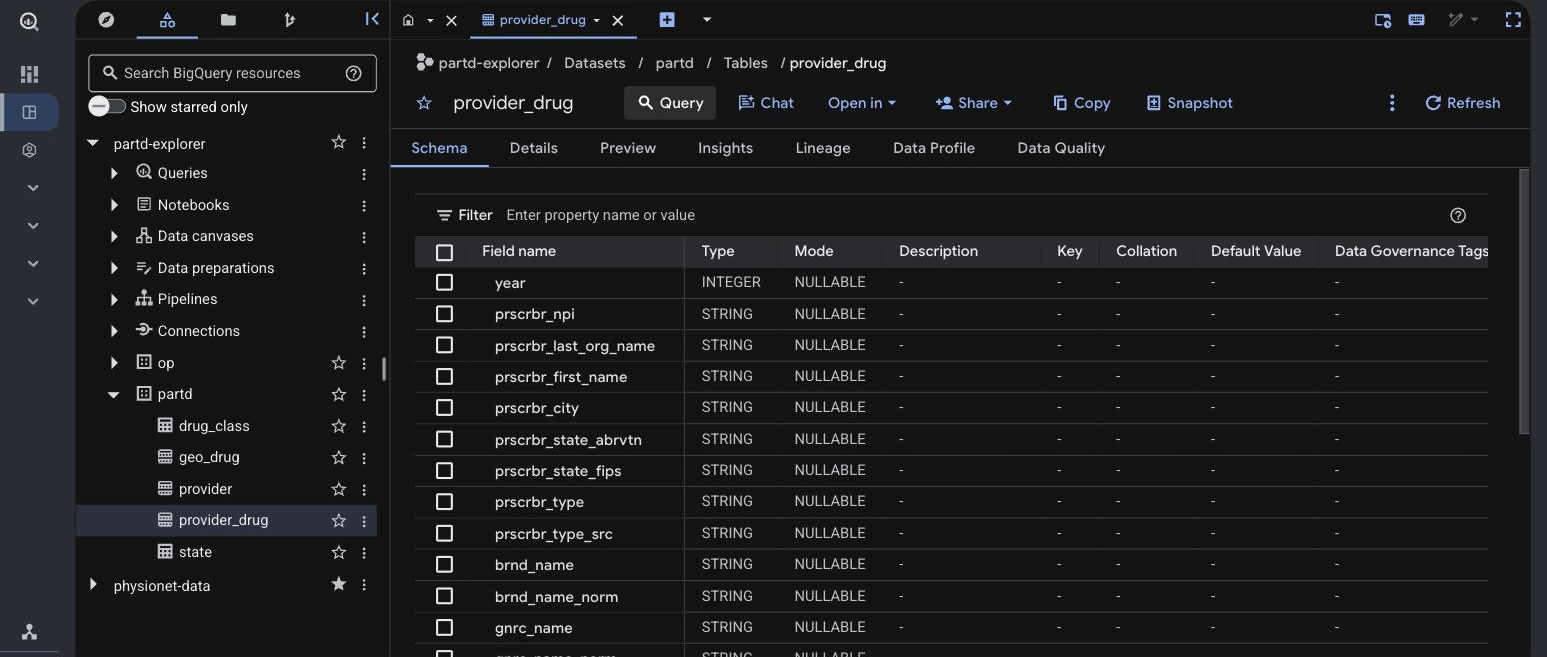Click the Query button

670,103
